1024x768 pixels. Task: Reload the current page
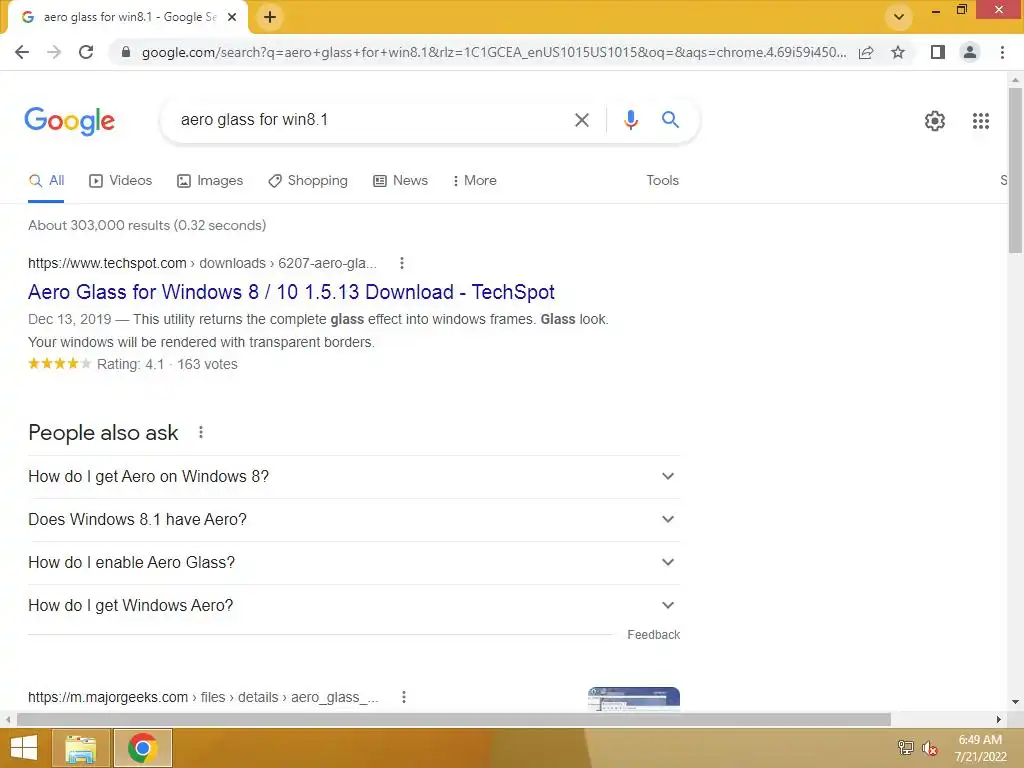point(86,52)
